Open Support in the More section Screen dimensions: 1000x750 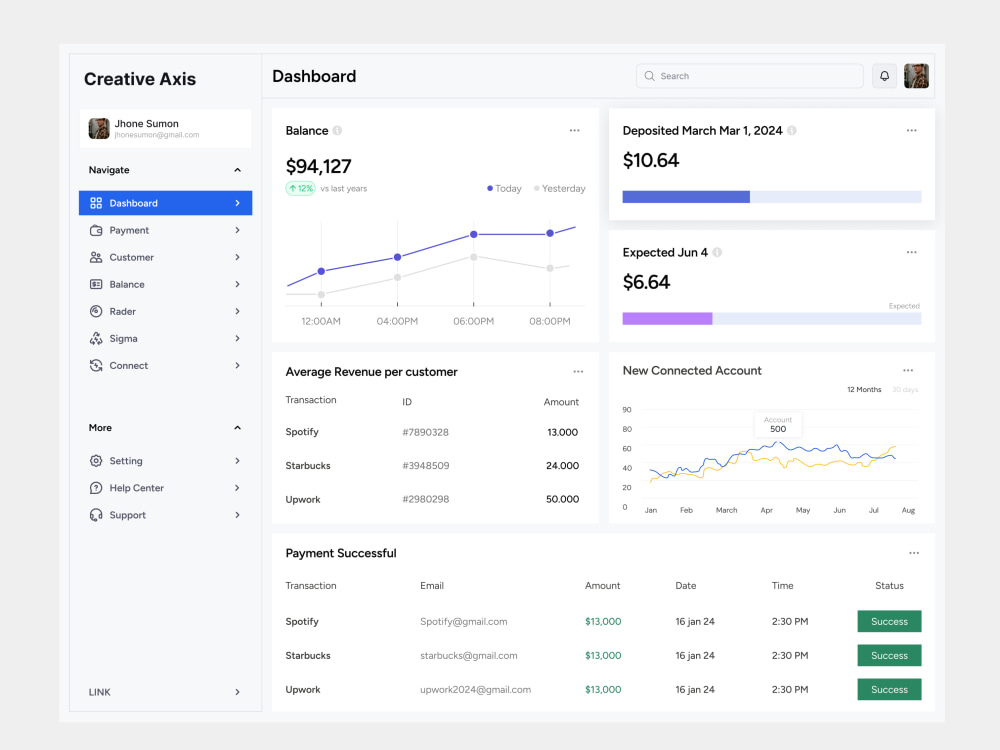coord(165,515)
